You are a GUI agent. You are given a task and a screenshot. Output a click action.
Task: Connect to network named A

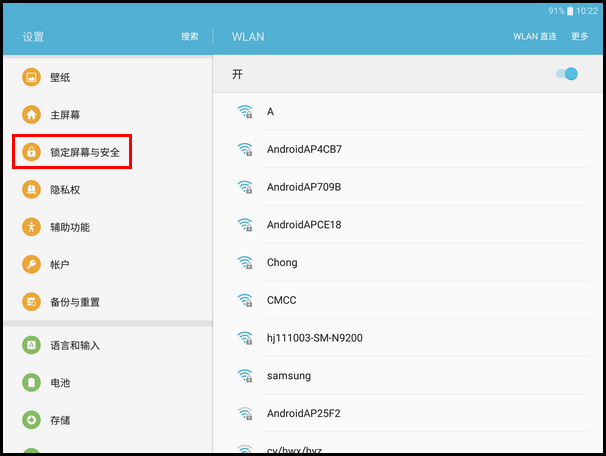(408, 112)
